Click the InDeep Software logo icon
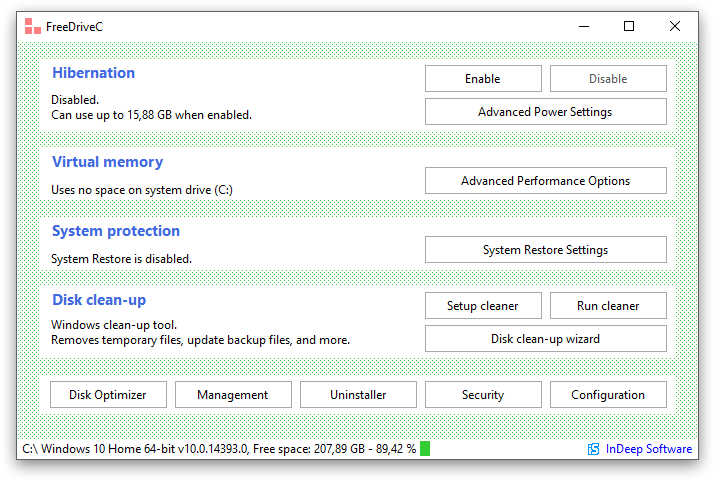 pos(593,449)
